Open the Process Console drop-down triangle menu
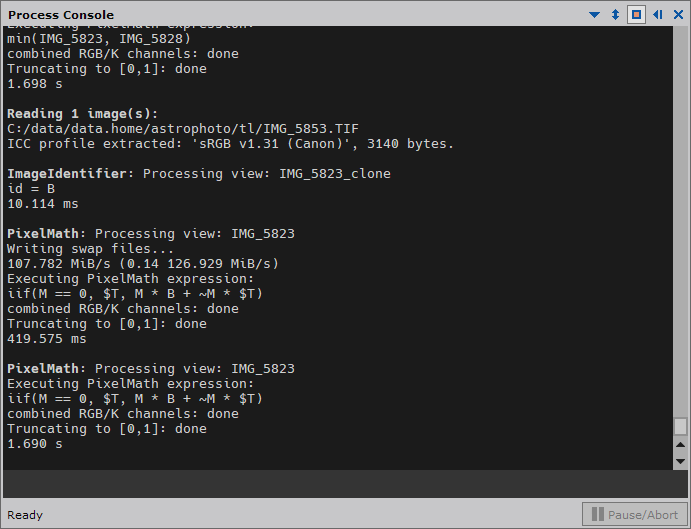 594,15
